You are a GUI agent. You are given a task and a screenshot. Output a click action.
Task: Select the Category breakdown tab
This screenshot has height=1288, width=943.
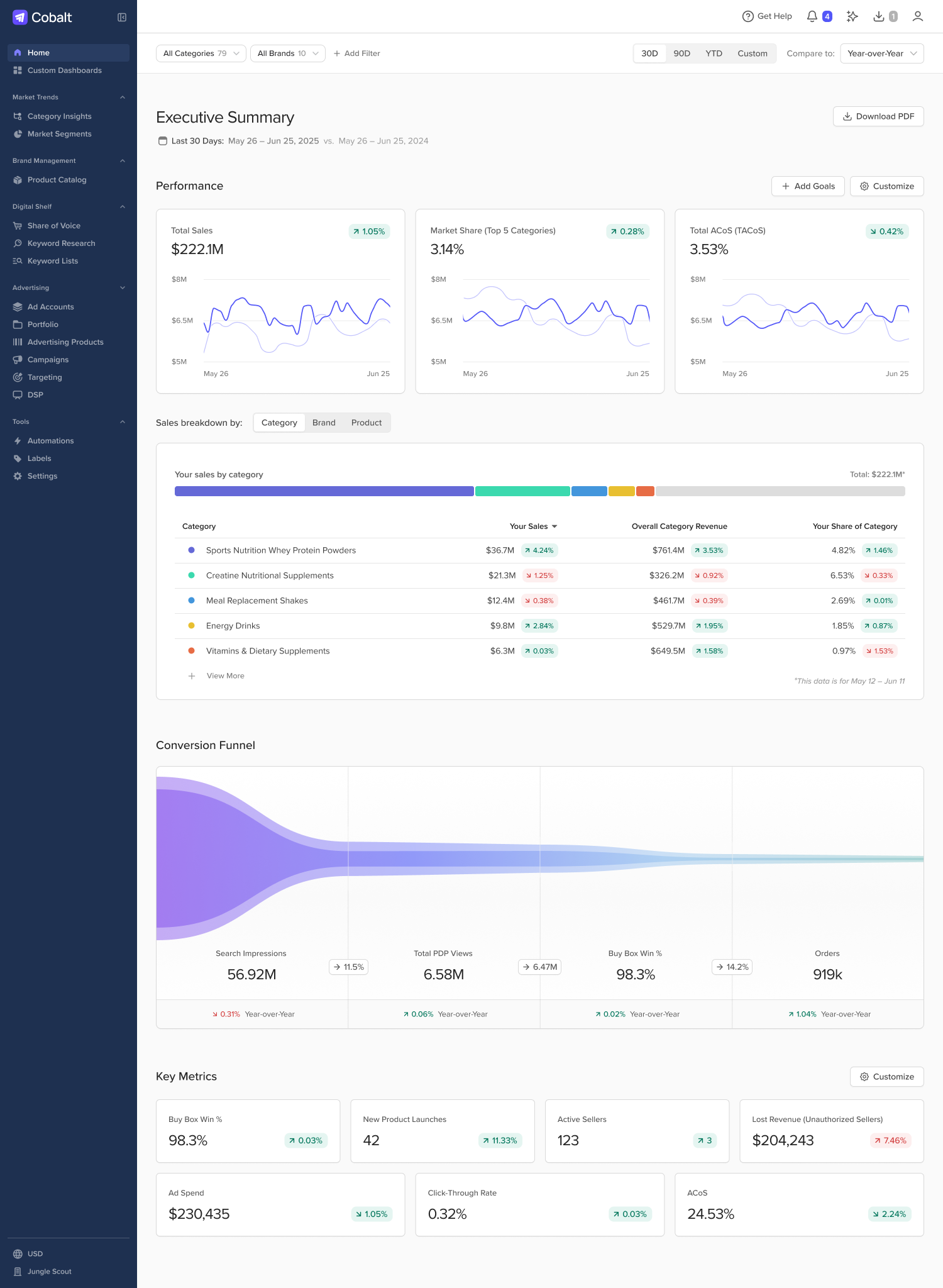279,423
